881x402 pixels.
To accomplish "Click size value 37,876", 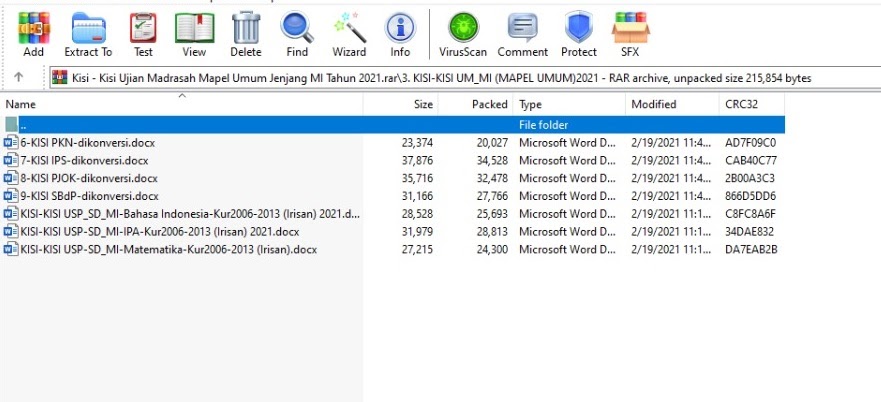I will 417,161.
